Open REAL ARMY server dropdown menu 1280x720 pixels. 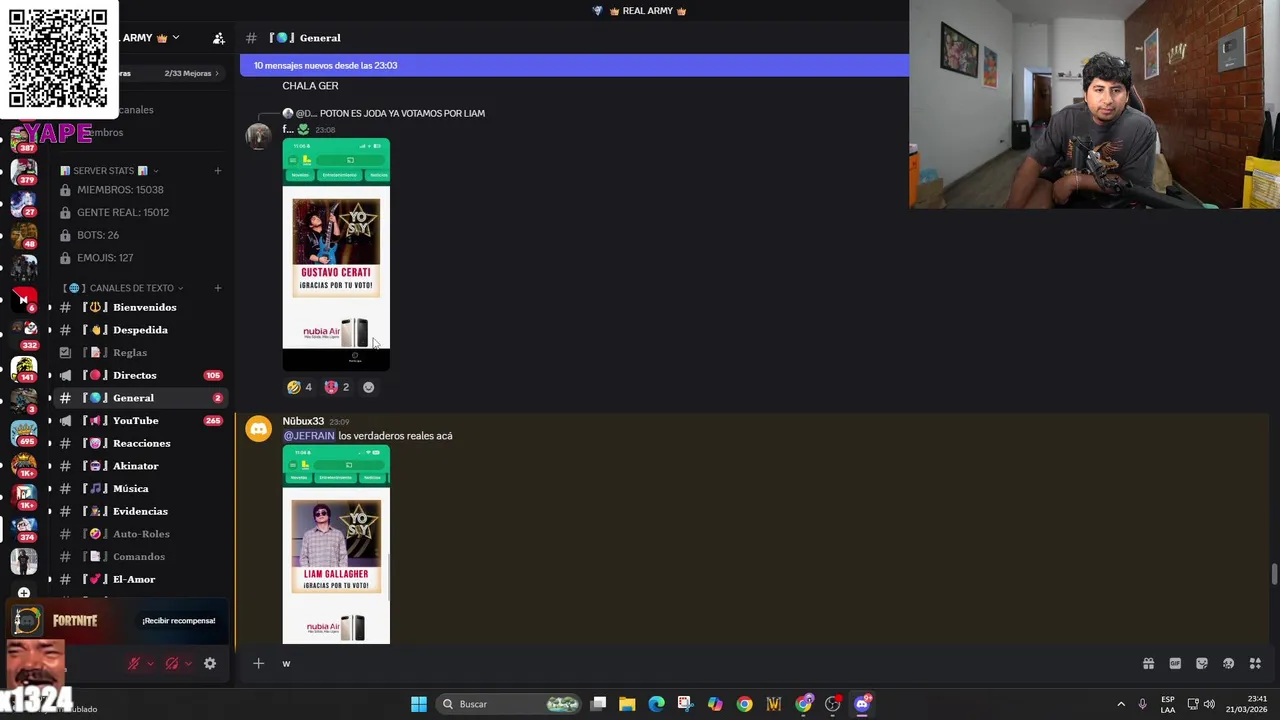(176, 38)
